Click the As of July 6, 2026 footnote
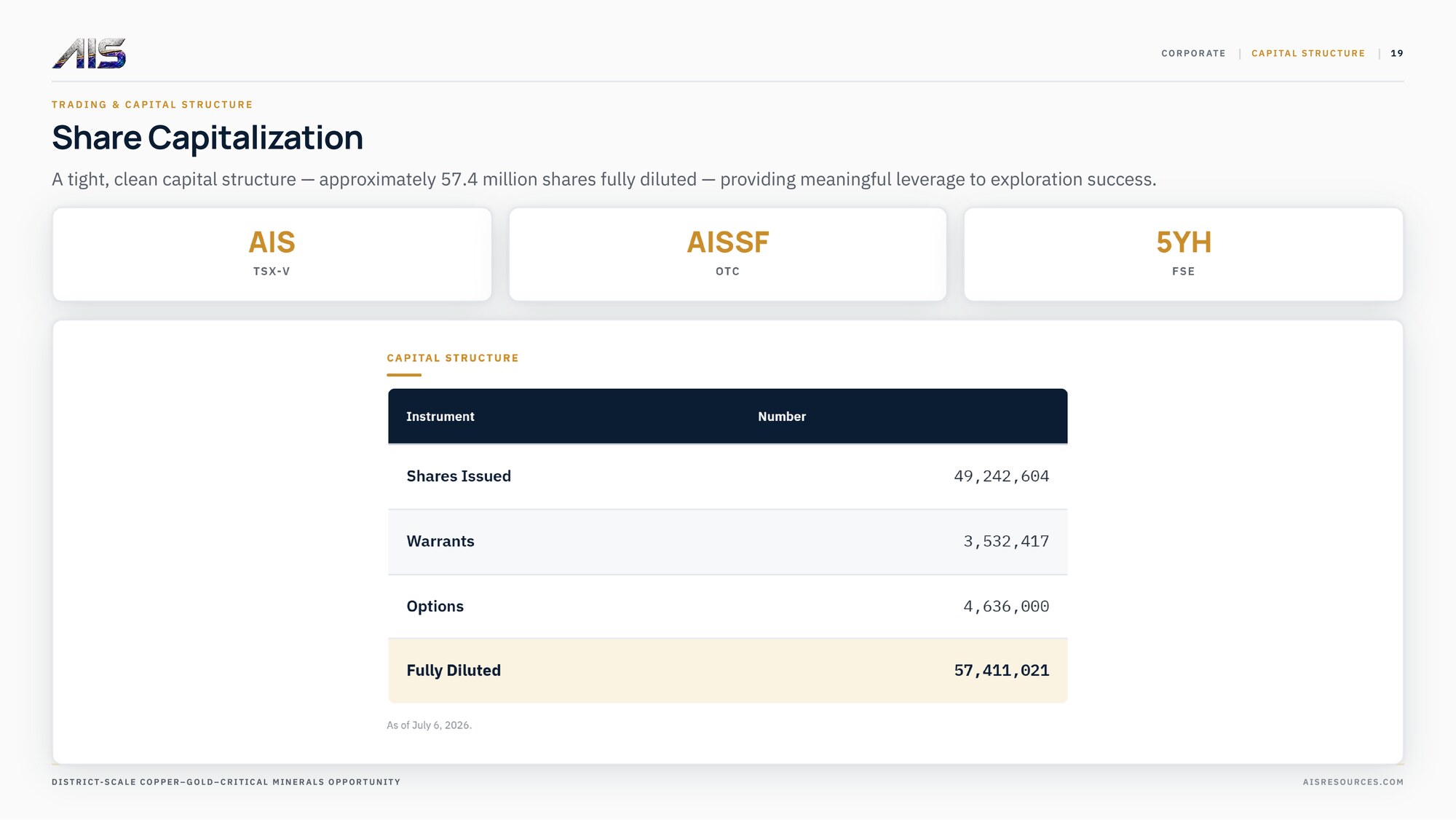 pyautogui.click(x=430, y=725)
